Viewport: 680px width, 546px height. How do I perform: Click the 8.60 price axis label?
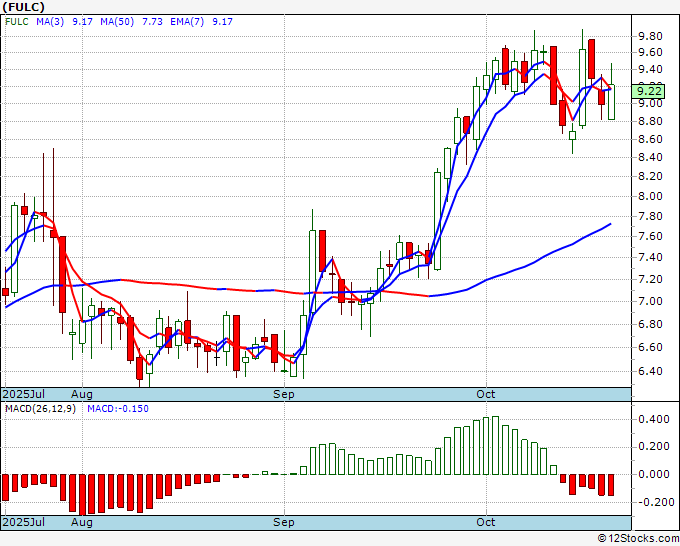tap(650, 139)
